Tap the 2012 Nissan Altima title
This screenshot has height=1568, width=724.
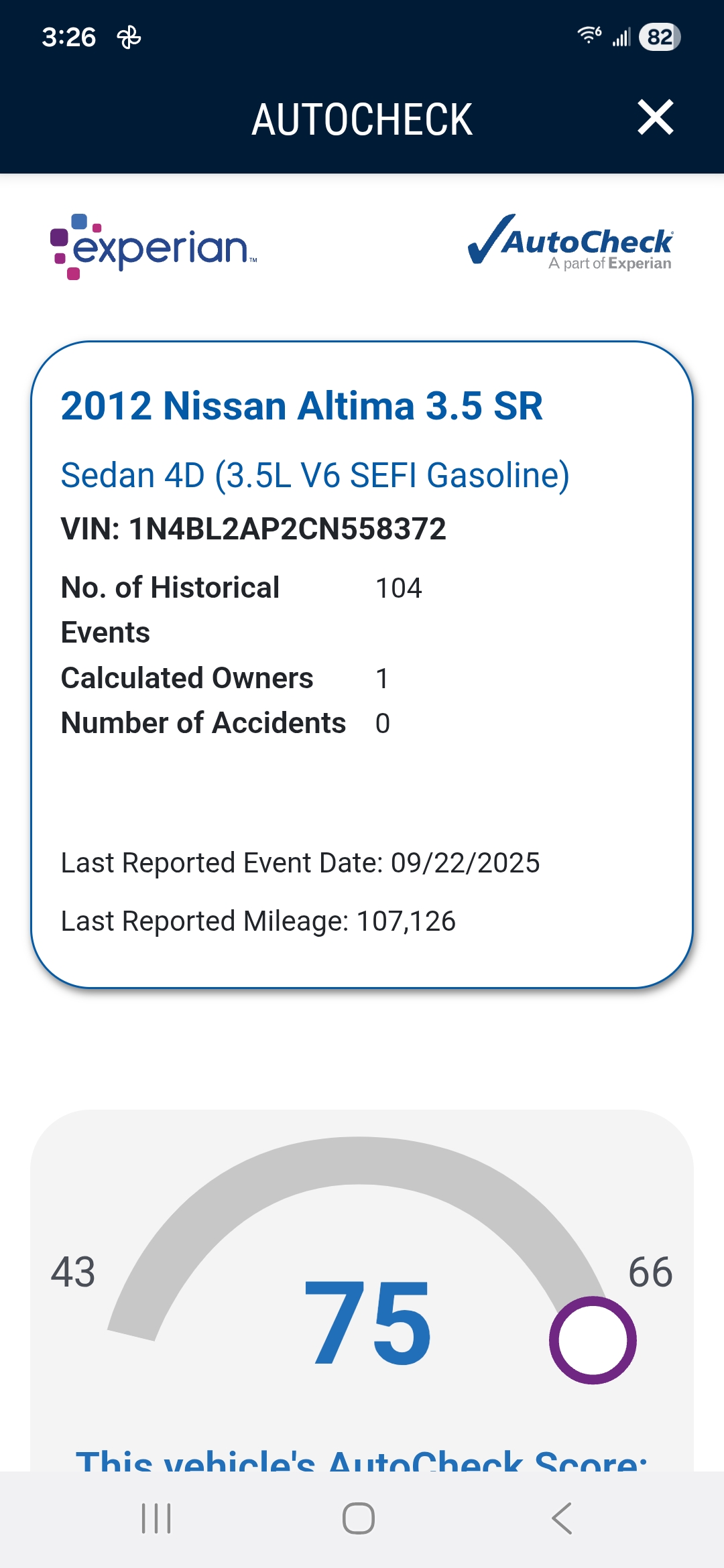pos(302,406)
